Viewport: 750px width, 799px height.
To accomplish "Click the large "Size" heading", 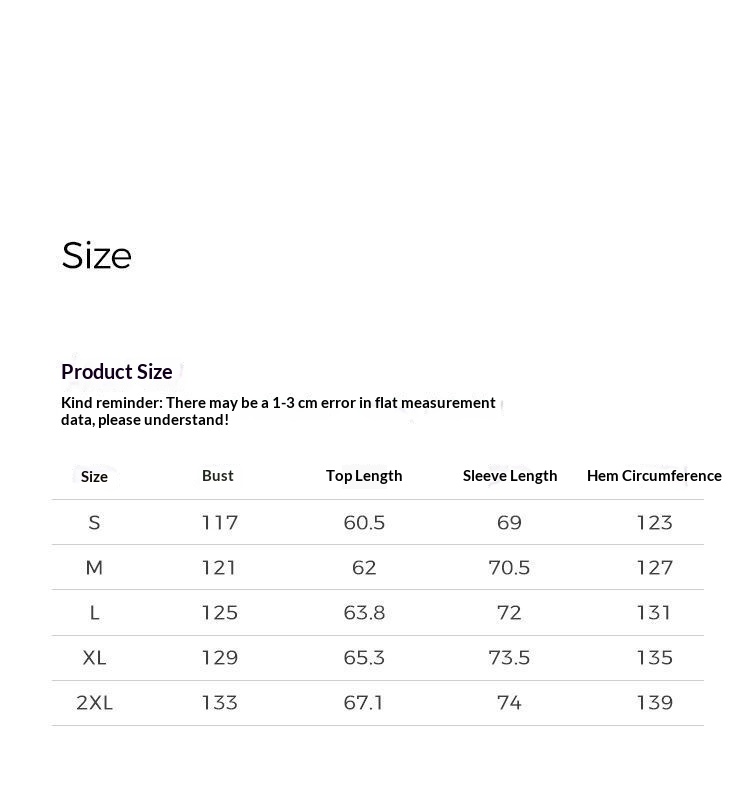I will coord(97,256).
